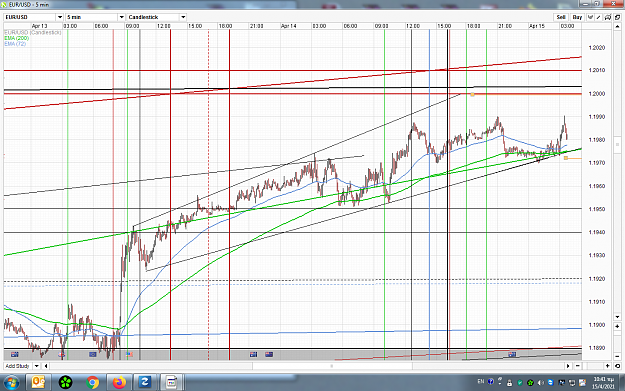
Task: Click the network tray icon
Action: (x=572, y=383)
